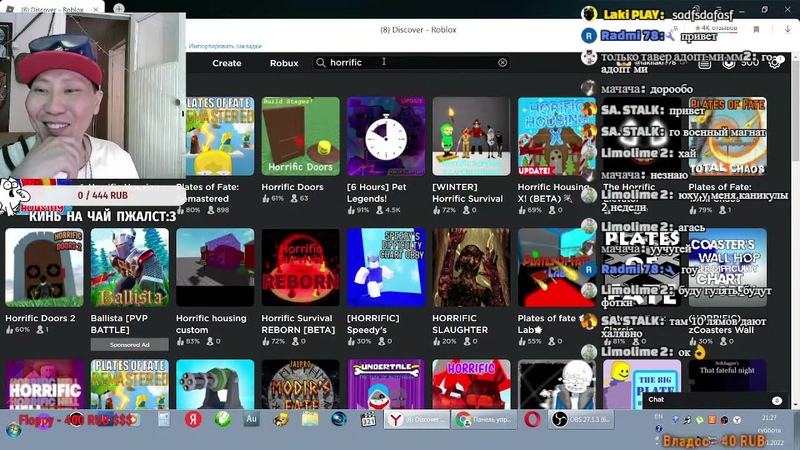This screenshot has height=450, width=800.
Task: Open the Horrific Survival REBORN [BETA] thumbnail
Action: pyautogui.click(x=301, y=267)
